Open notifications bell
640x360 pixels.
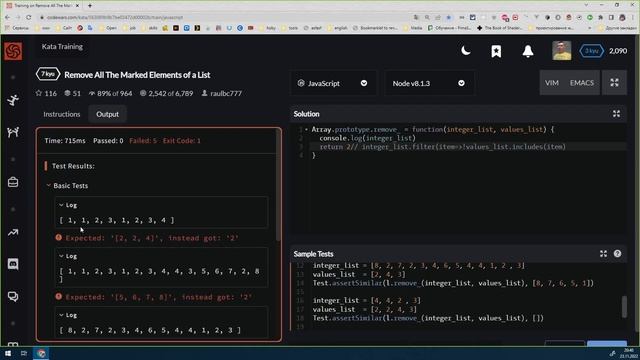click(x=528, y=51)
